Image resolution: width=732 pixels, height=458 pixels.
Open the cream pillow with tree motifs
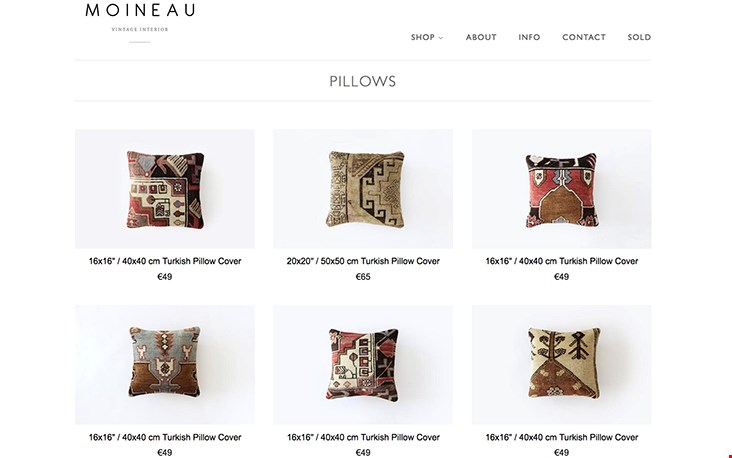(x=561, y=365)
